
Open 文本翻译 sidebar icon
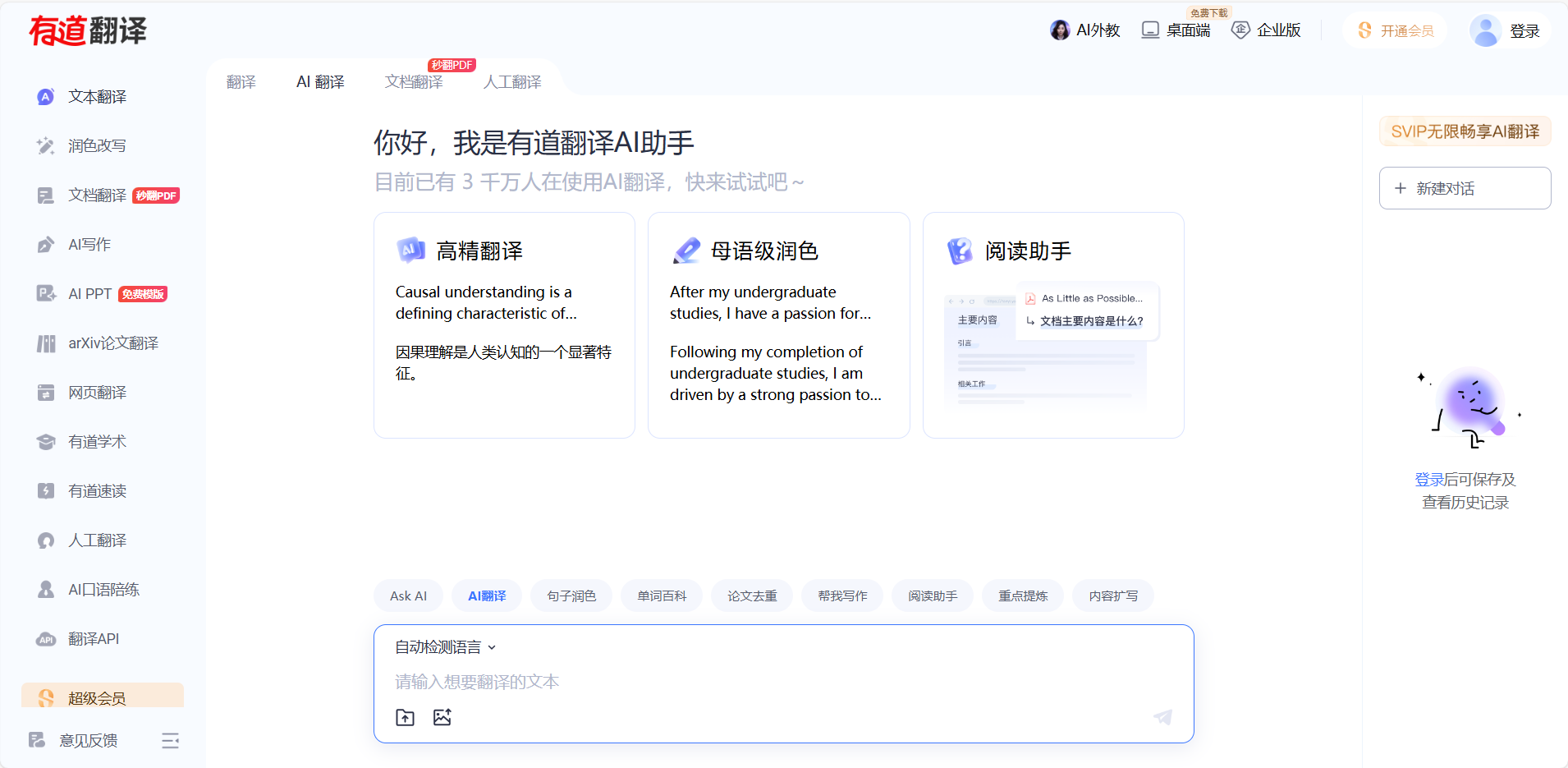[x=46, y=97]
